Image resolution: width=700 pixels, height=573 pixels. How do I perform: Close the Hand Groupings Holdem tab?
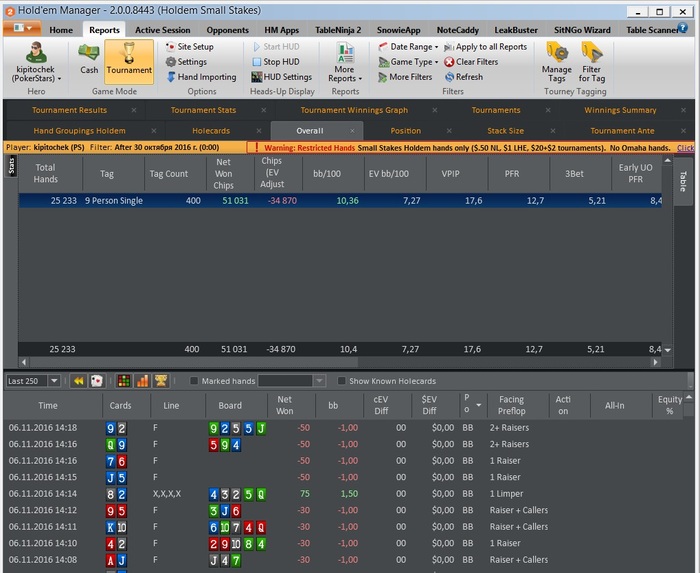pos(154,131)
